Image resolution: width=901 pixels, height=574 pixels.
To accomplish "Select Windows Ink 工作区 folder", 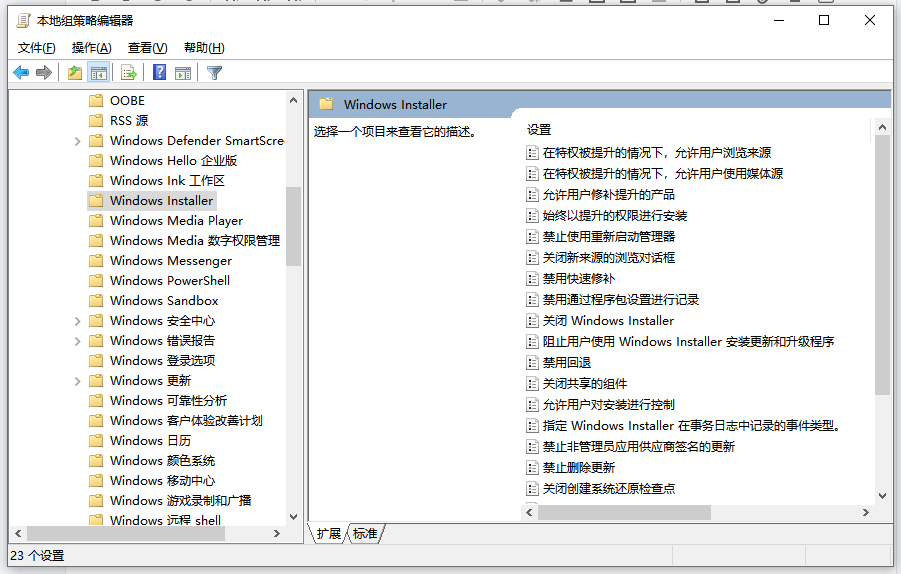I will tap(167, 180).
